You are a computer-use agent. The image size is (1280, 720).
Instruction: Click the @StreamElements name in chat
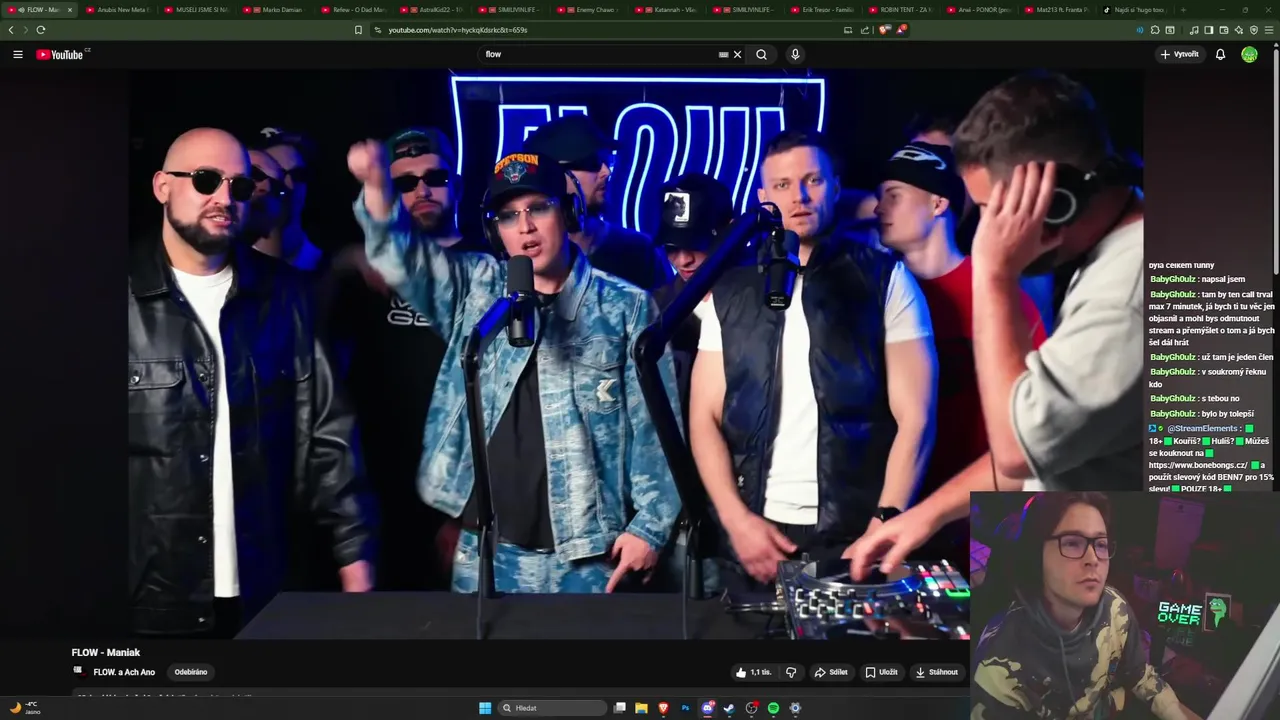(x=1202, y=428)
